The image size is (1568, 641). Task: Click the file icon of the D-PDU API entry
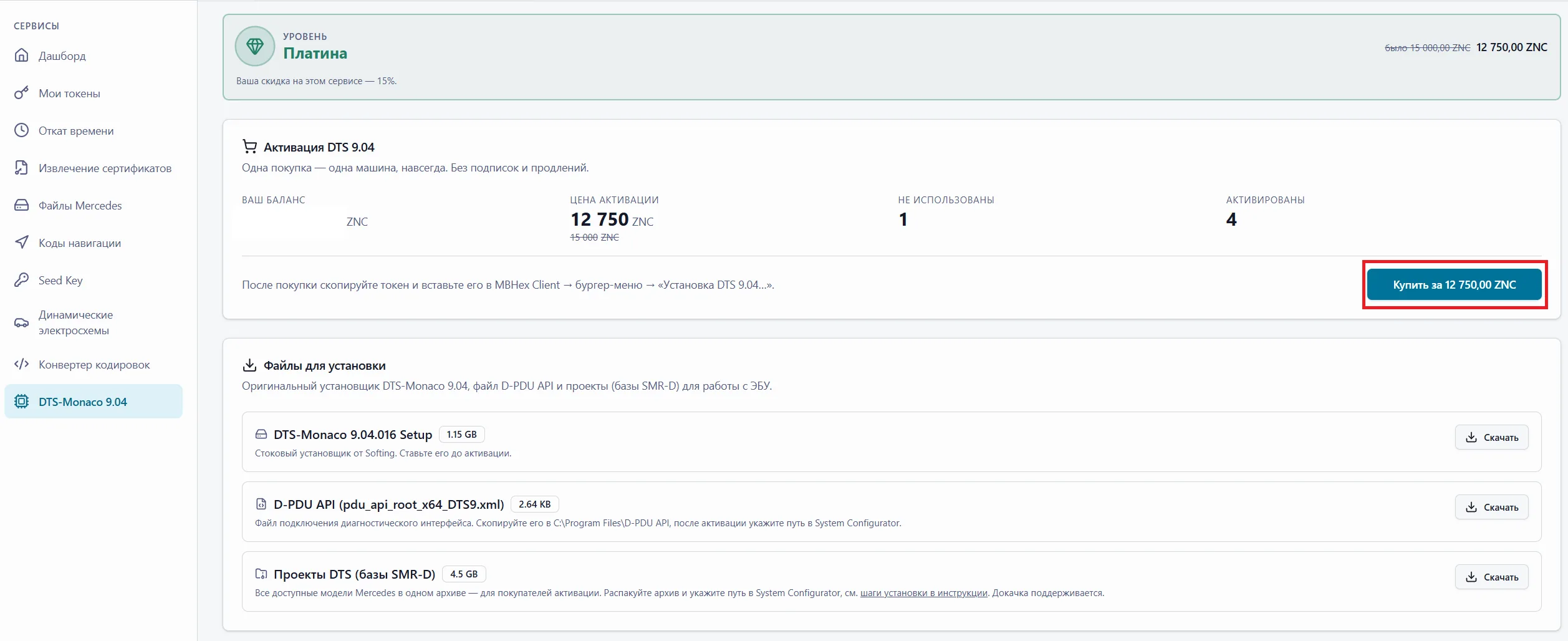[x=261, y=504]
